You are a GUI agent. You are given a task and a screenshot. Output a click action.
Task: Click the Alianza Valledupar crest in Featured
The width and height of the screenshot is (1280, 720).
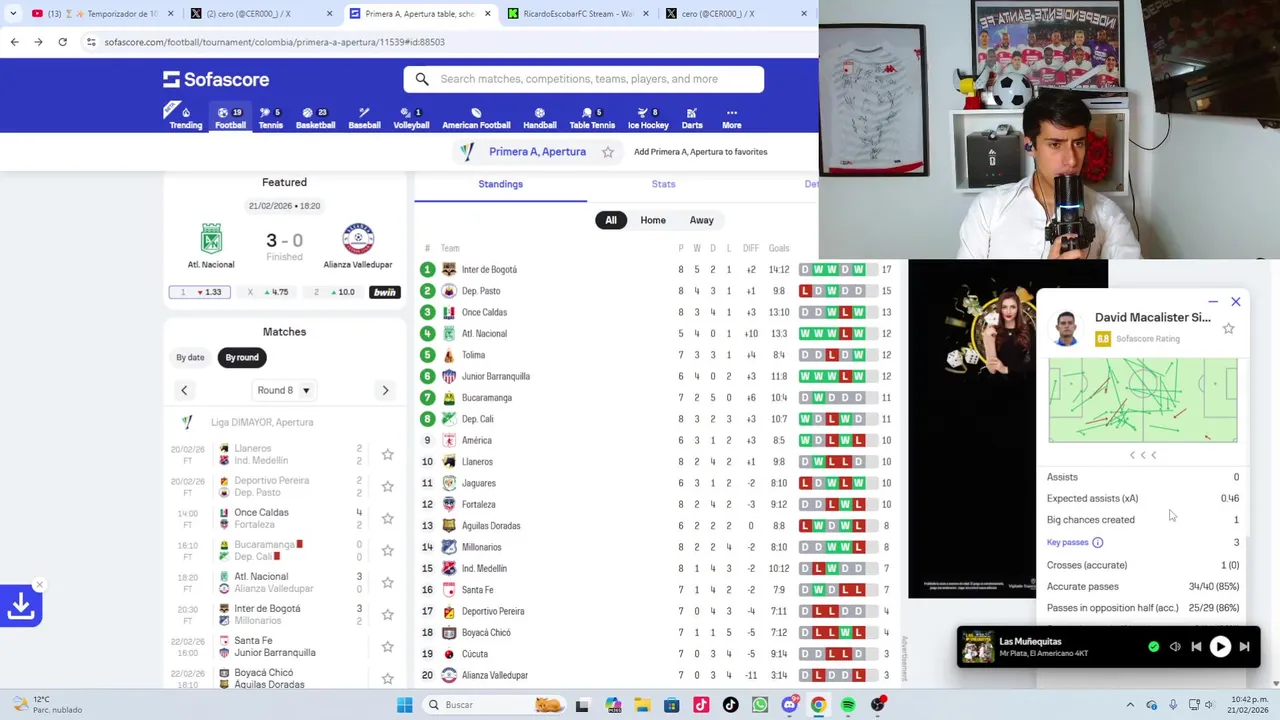(358, 239)
